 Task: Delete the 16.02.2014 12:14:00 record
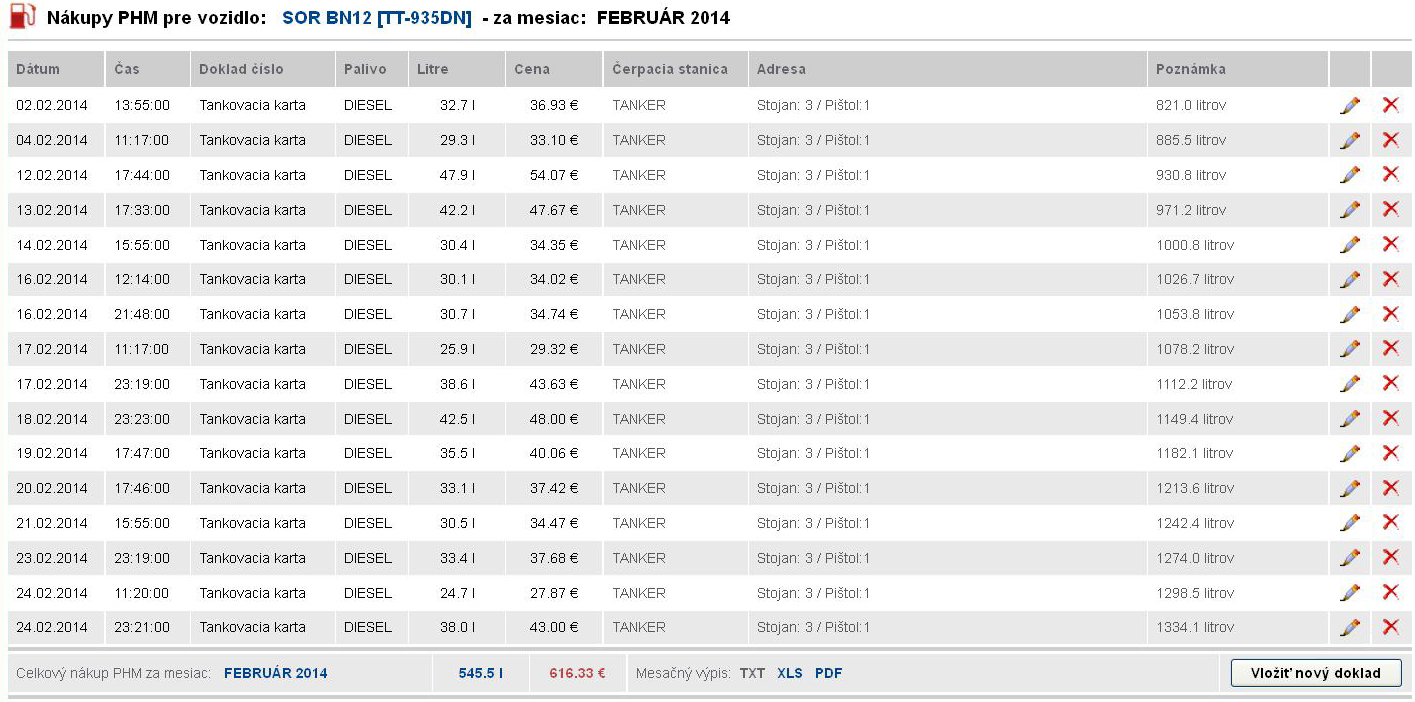pos(1390,279)
